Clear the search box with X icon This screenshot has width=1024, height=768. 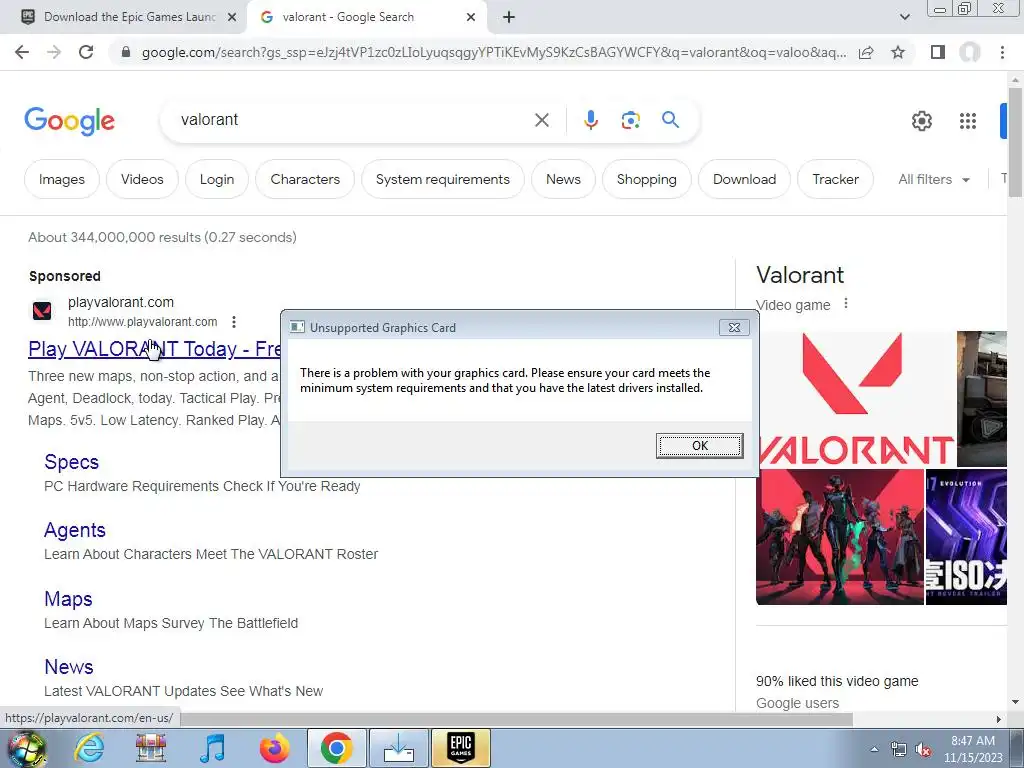tap(541, 120)
